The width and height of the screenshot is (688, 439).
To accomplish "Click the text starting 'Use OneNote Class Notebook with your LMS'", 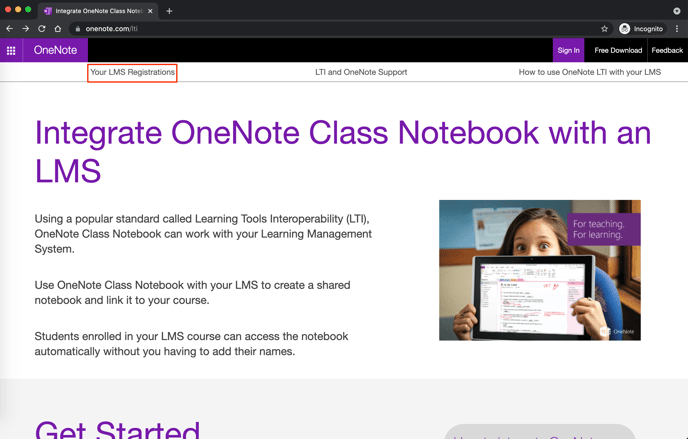I will click(x=192, y=293).
